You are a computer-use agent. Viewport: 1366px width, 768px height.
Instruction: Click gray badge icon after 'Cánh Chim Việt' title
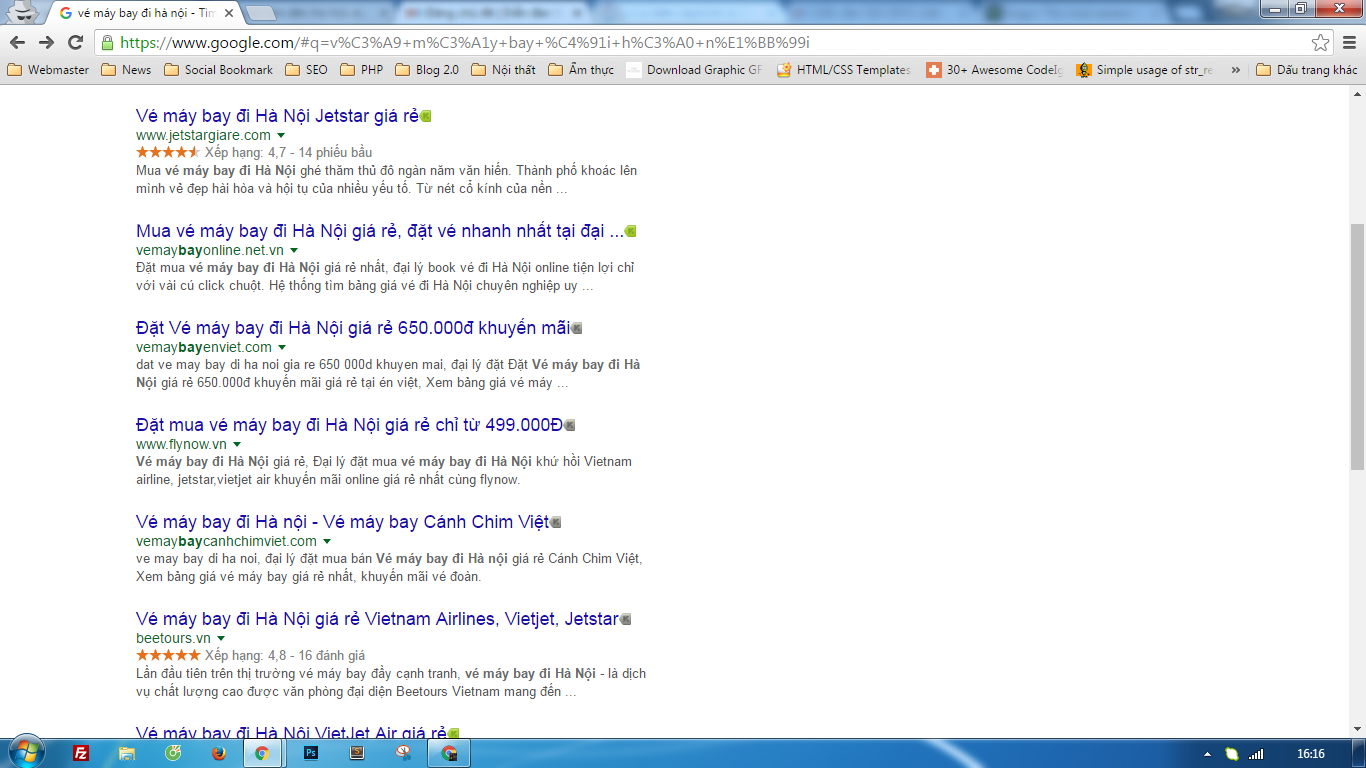point(556,522)
